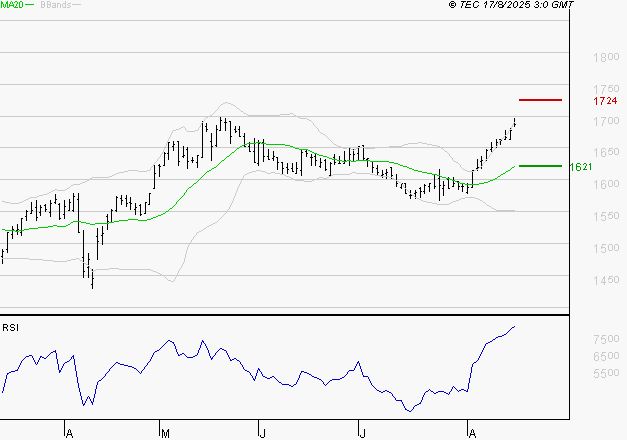Click the 1800 price axis label
627x440 pixels.
point(606,57)
